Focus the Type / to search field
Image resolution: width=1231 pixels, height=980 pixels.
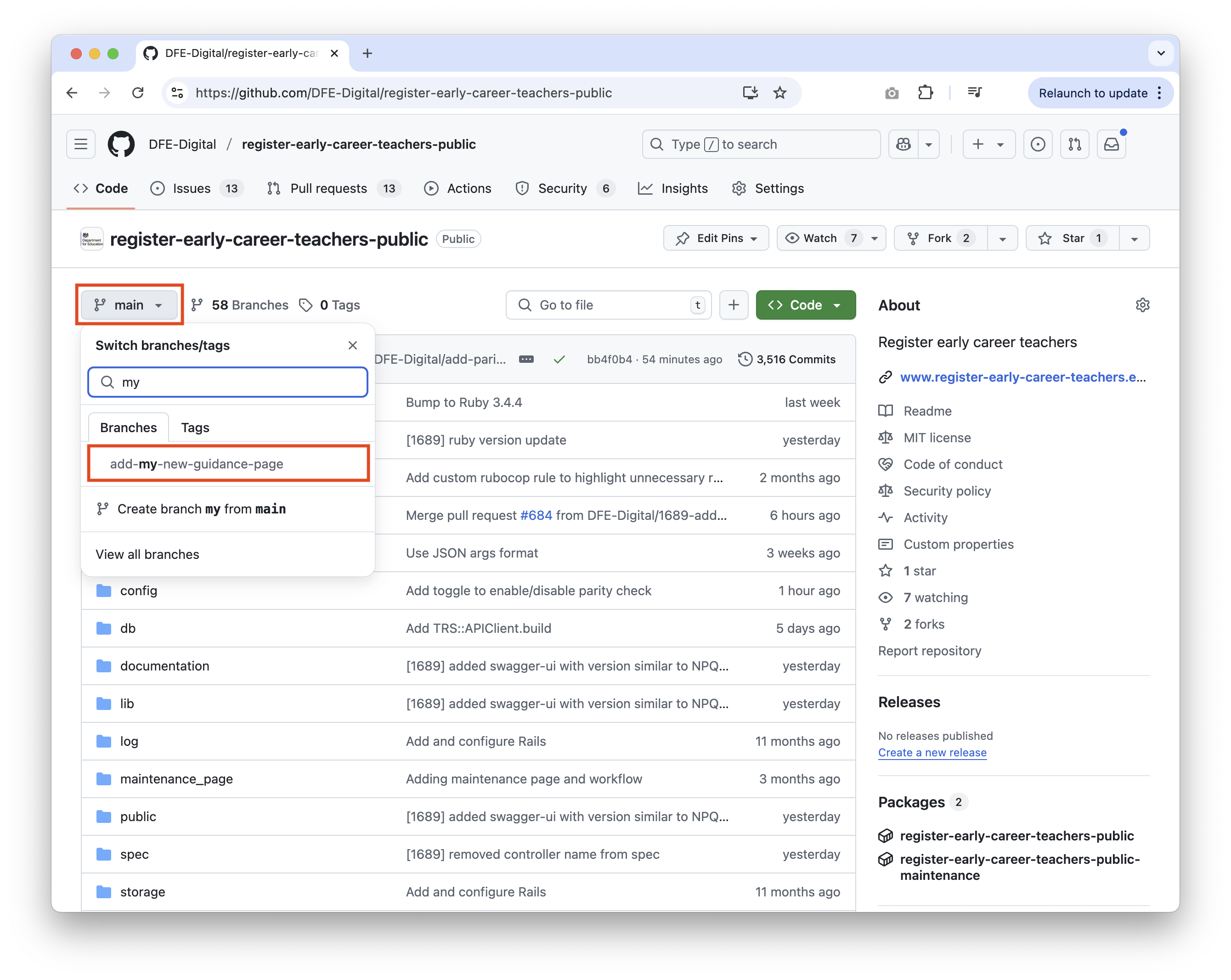pos(761,144)
